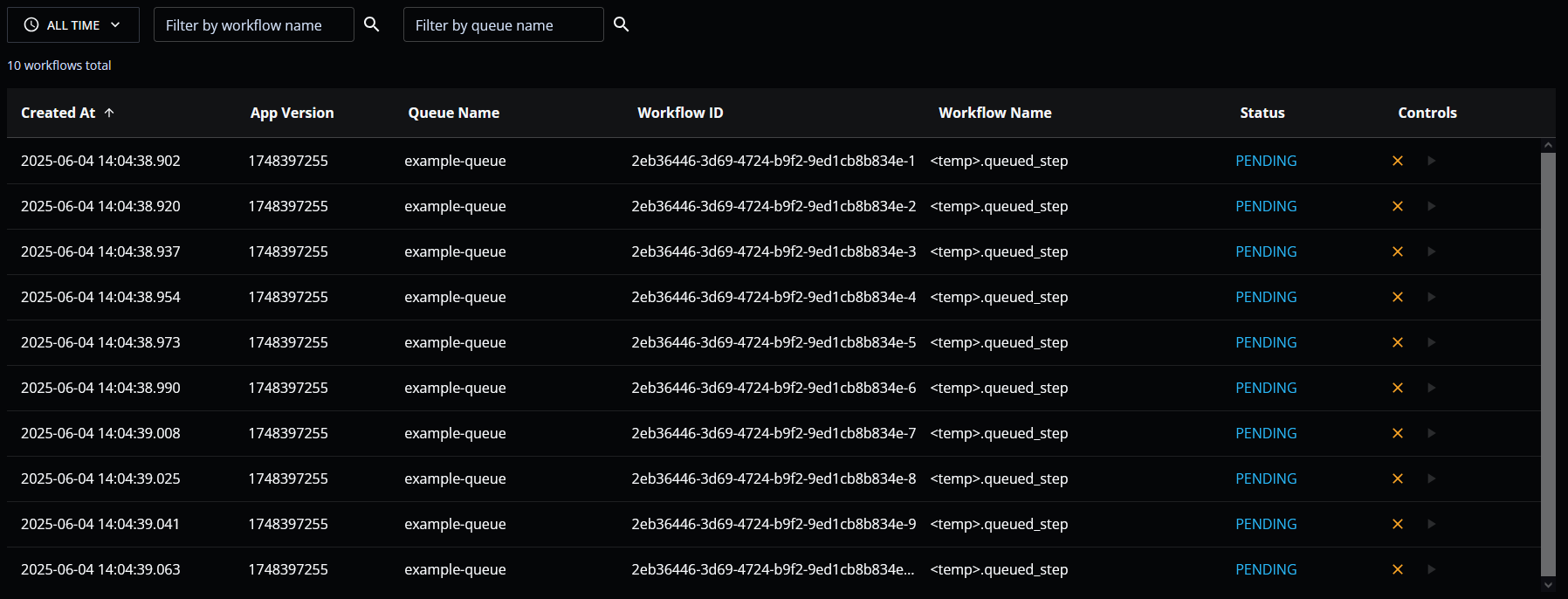
Task: Click the queue name search magnifier icon
Action: [x=622, y=24]
